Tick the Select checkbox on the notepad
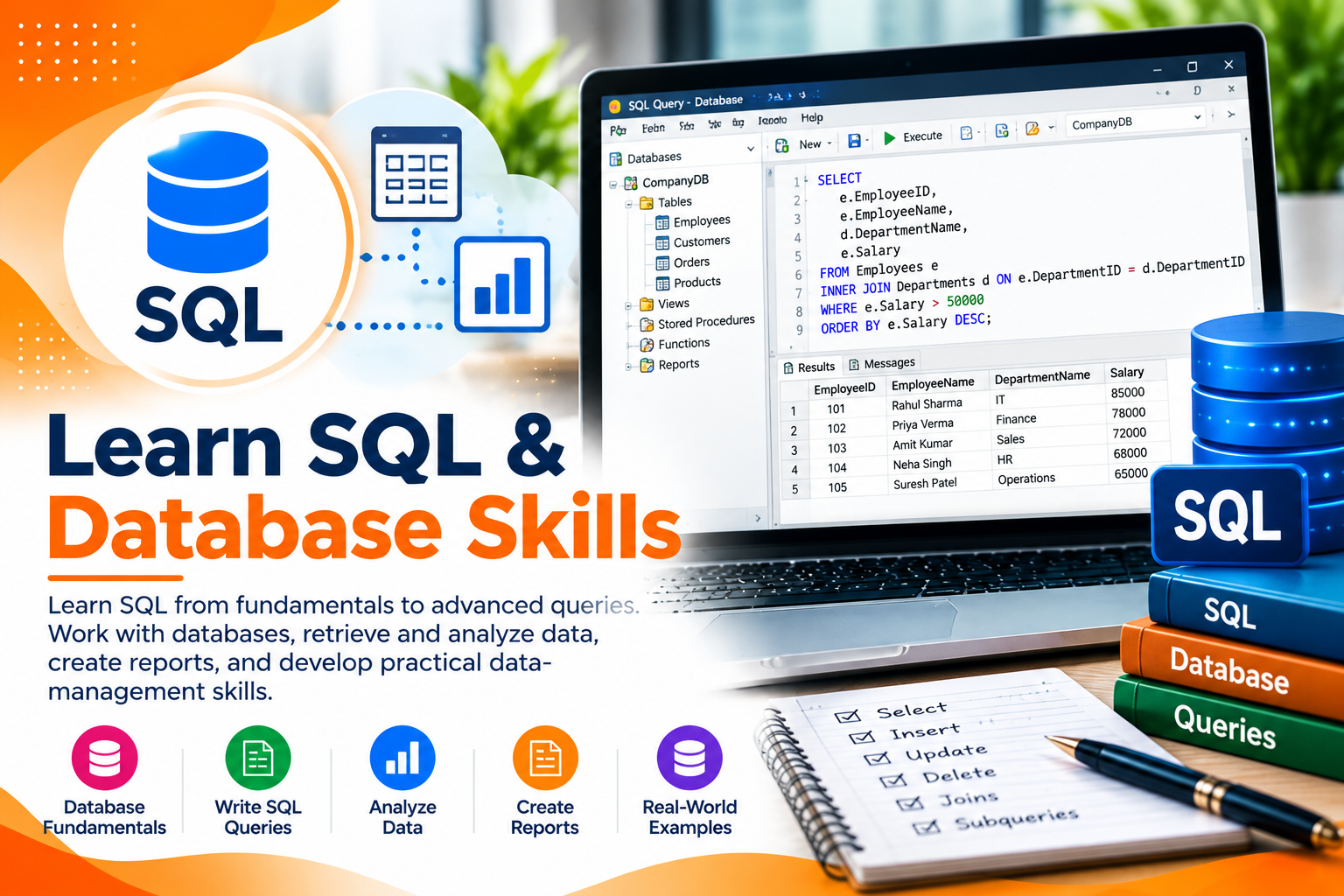 pos(848,717)
